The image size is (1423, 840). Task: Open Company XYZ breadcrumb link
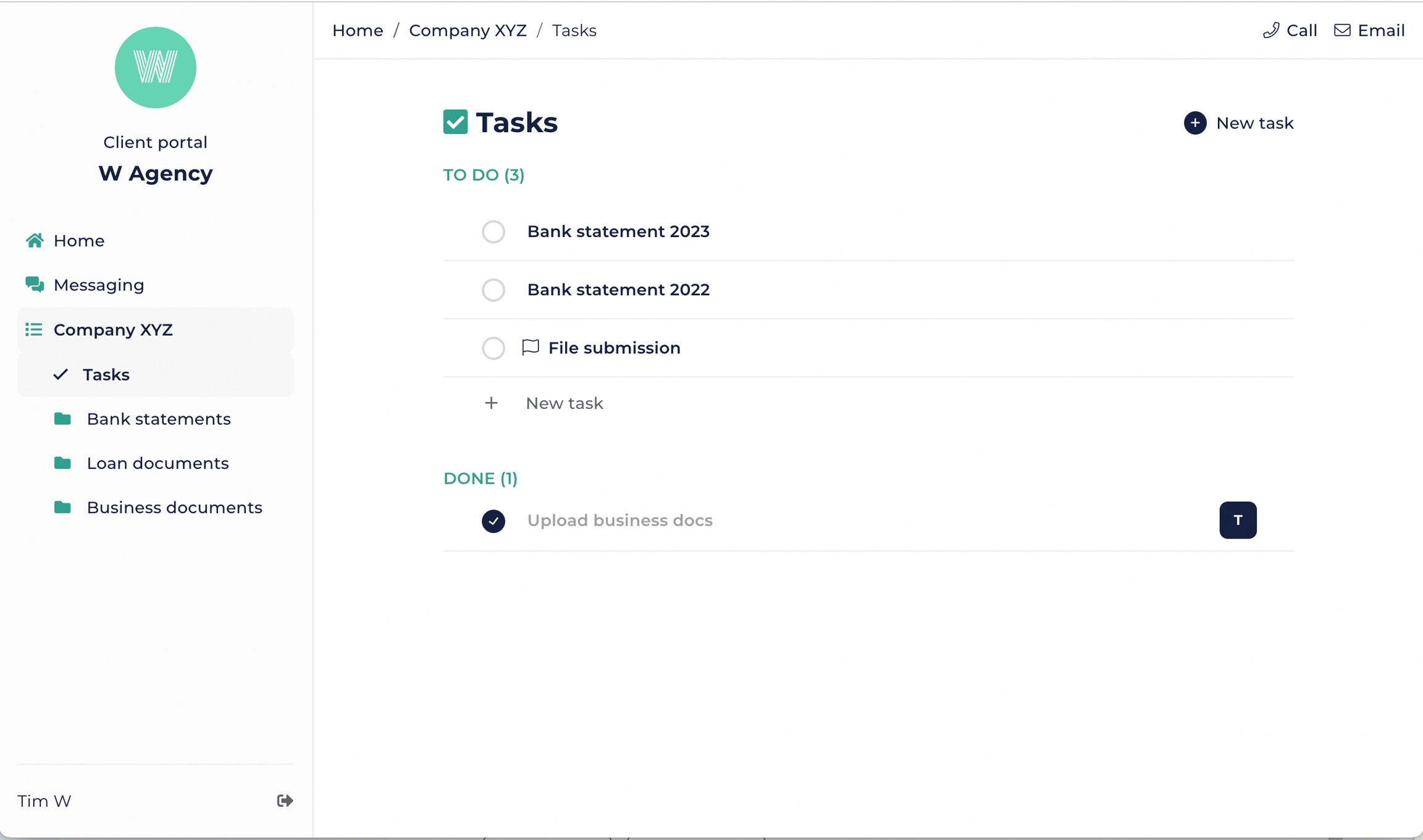[468, 30]
